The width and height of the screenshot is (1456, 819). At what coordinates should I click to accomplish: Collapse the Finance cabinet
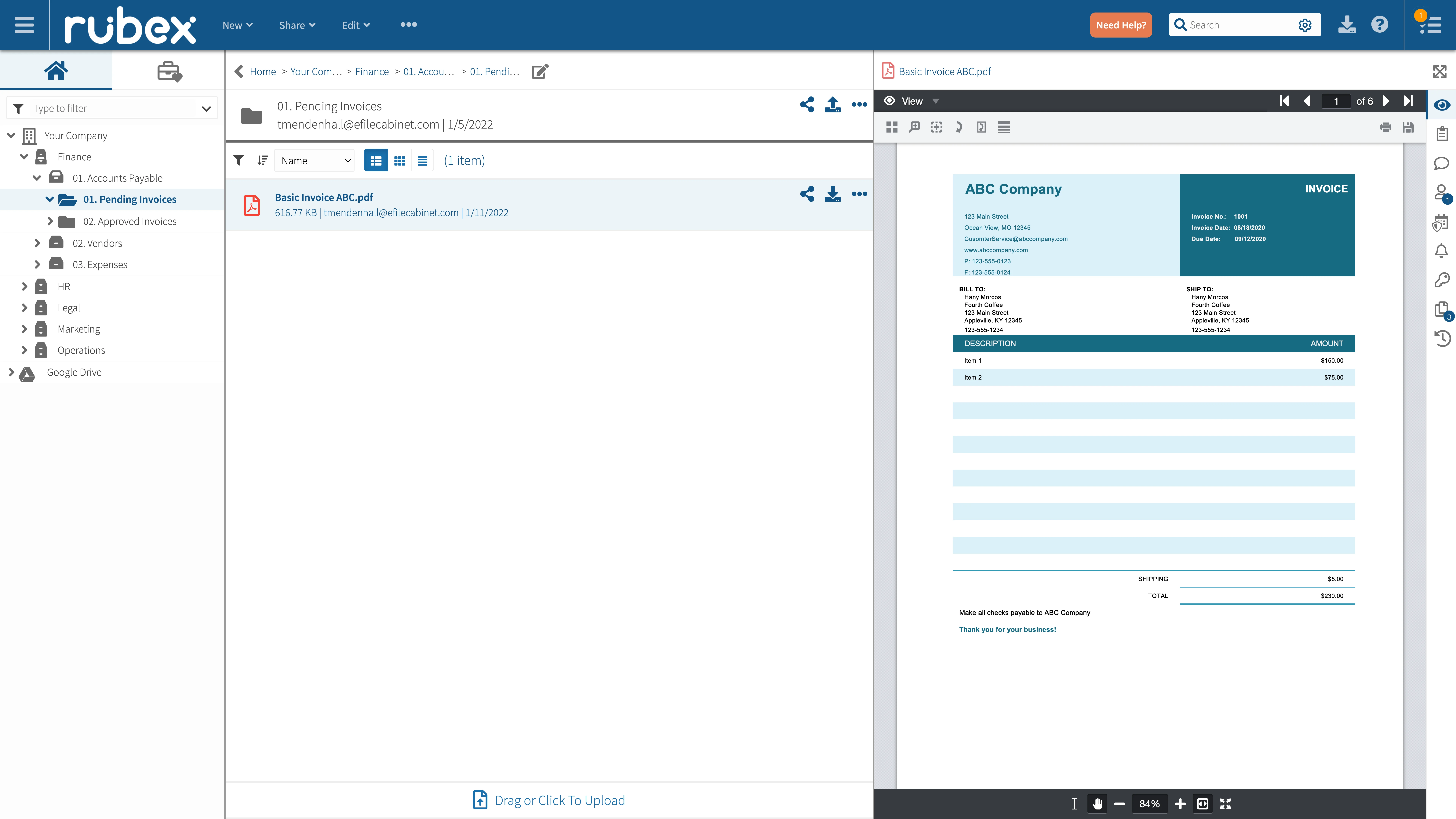click(x=24, y=157)
